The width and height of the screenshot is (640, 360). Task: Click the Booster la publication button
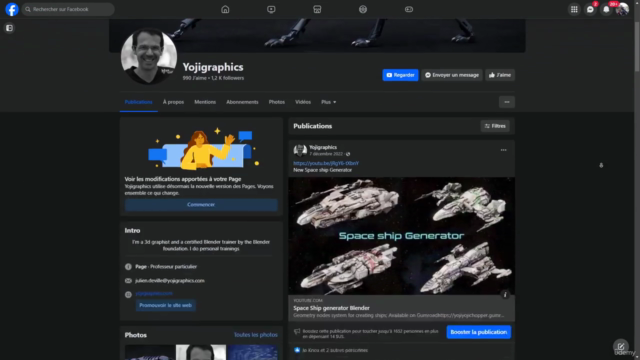[478, 332]
